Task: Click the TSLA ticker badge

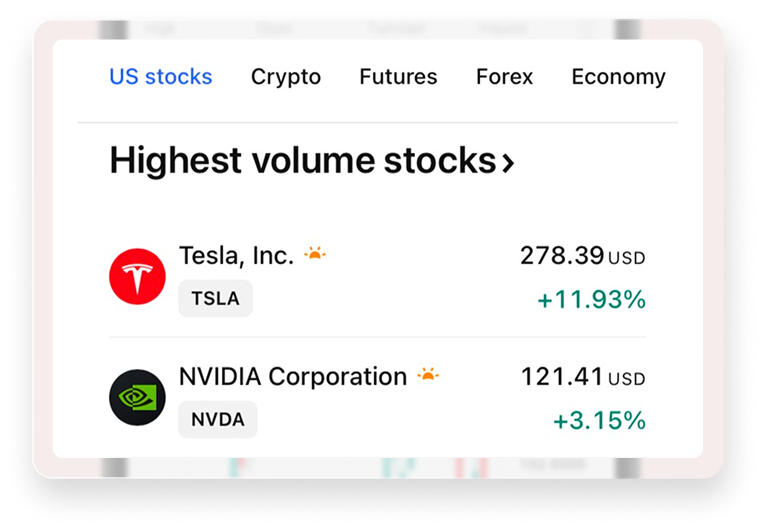Action: click(216, 299)
